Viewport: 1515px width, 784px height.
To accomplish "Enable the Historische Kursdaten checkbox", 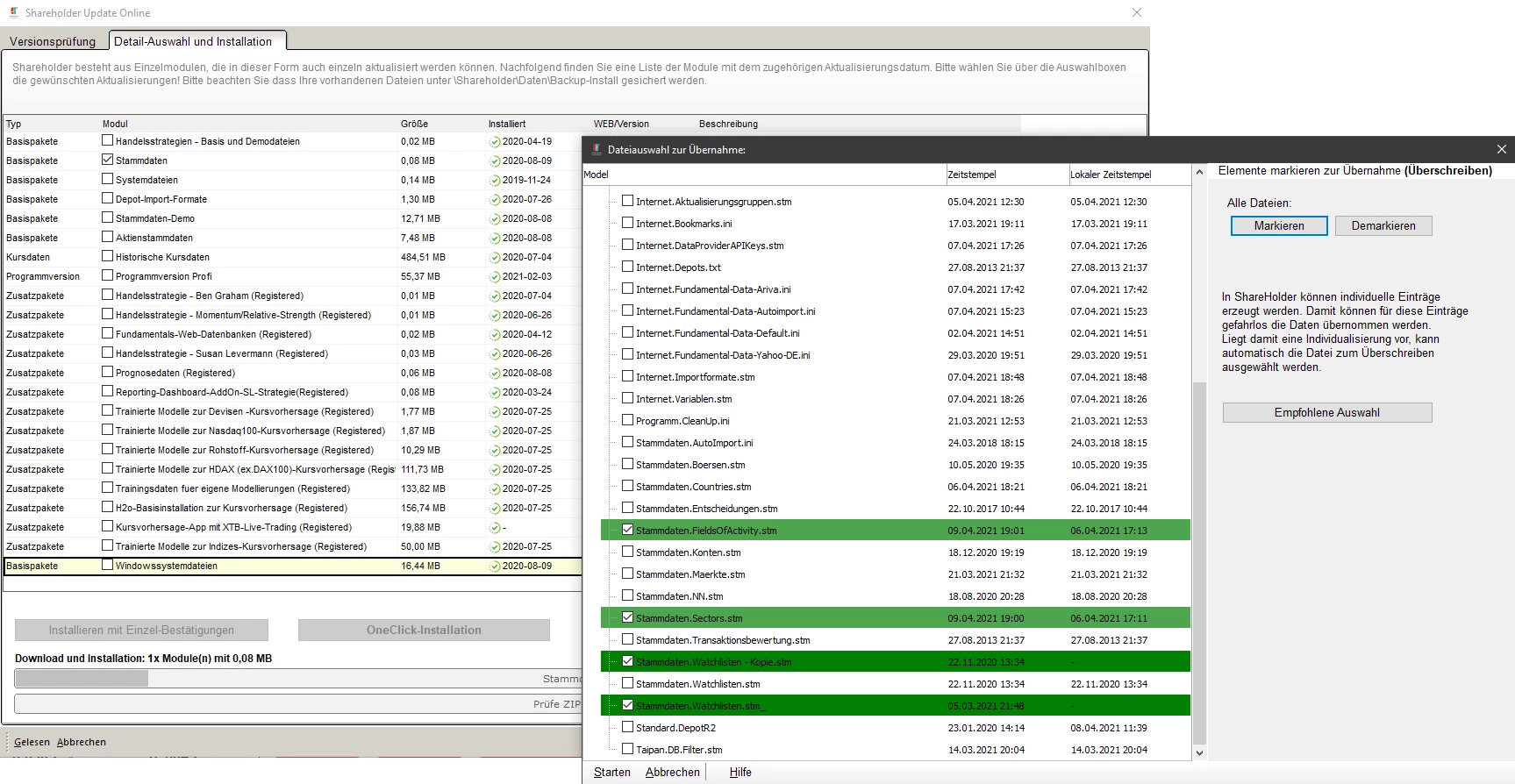I will 107,256.
